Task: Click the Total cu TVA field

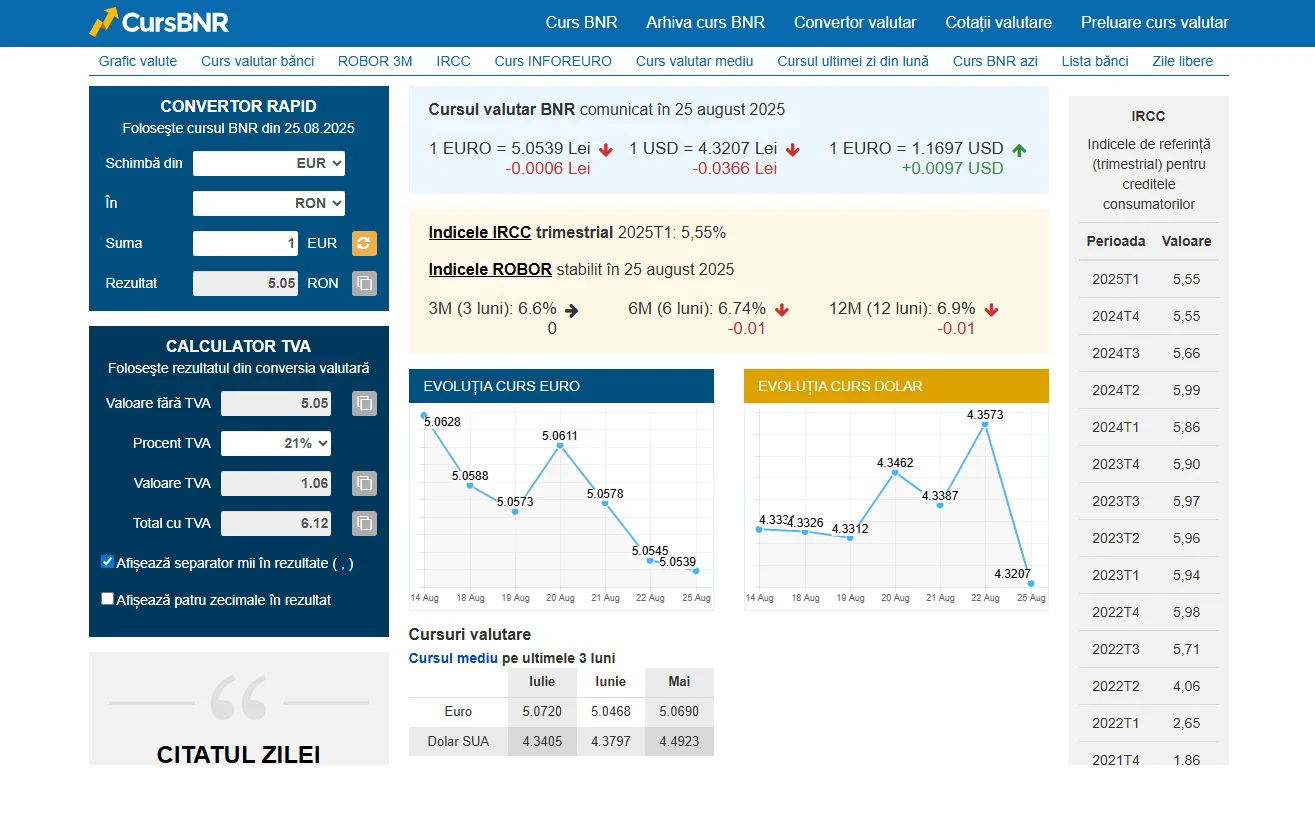Action: (x=276, y=523)
